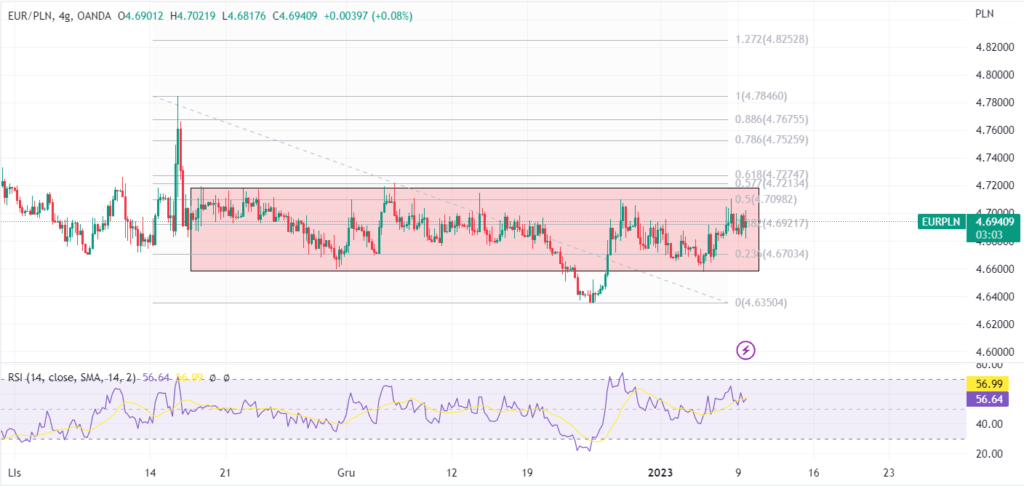
Task: Click the 0.618 (4.72747) Fibonacci level label
Action: [x=771, y=175]
